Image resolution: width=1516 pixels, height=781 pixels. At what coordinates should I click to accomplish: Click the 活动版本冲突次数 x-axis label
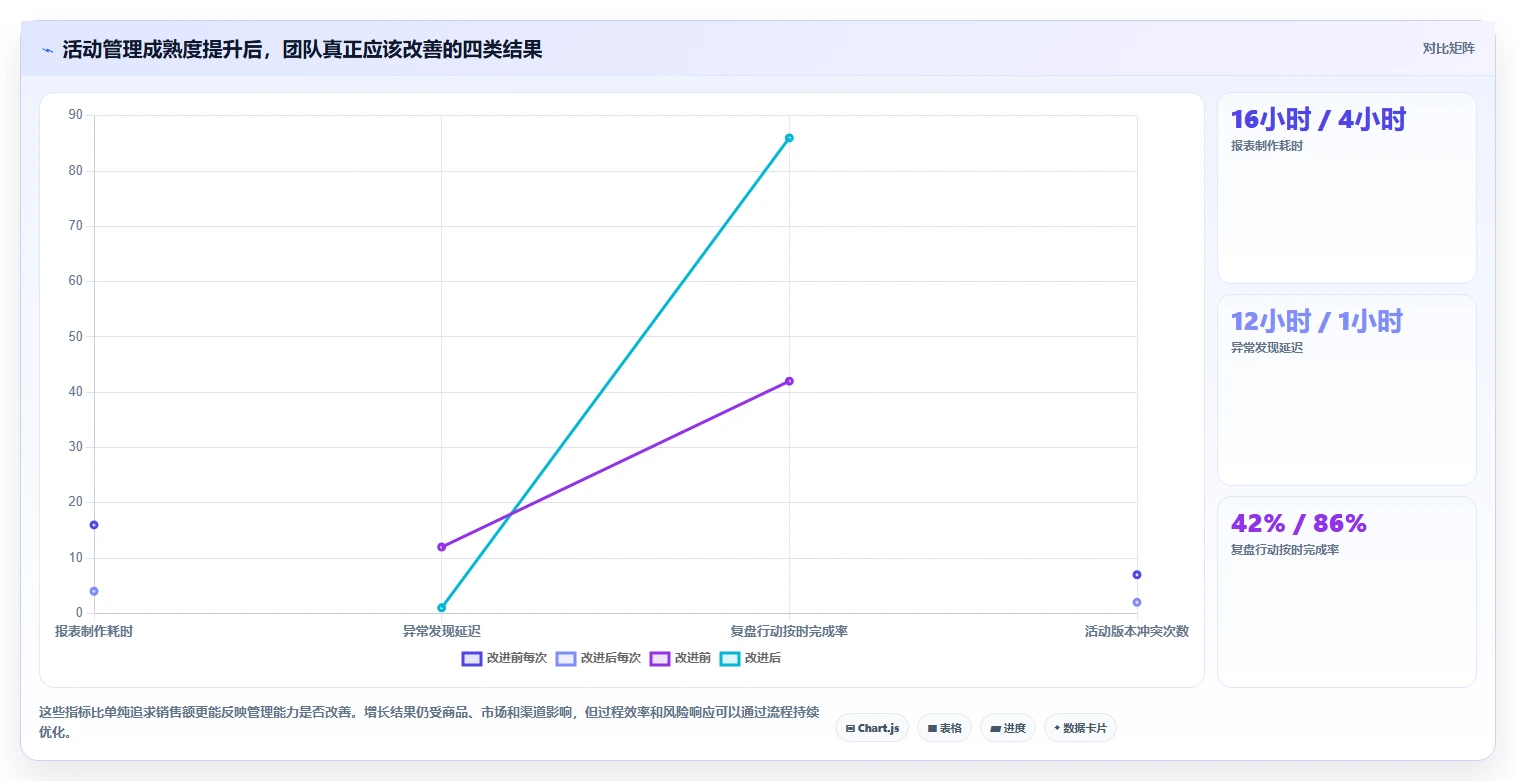pyautogui.click(x=1137, y=632)
